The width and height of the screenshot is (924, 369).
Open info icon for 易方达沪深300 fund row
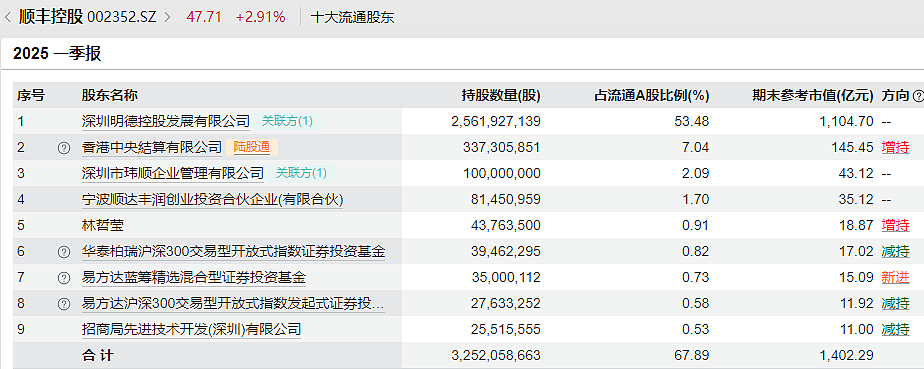64,304
